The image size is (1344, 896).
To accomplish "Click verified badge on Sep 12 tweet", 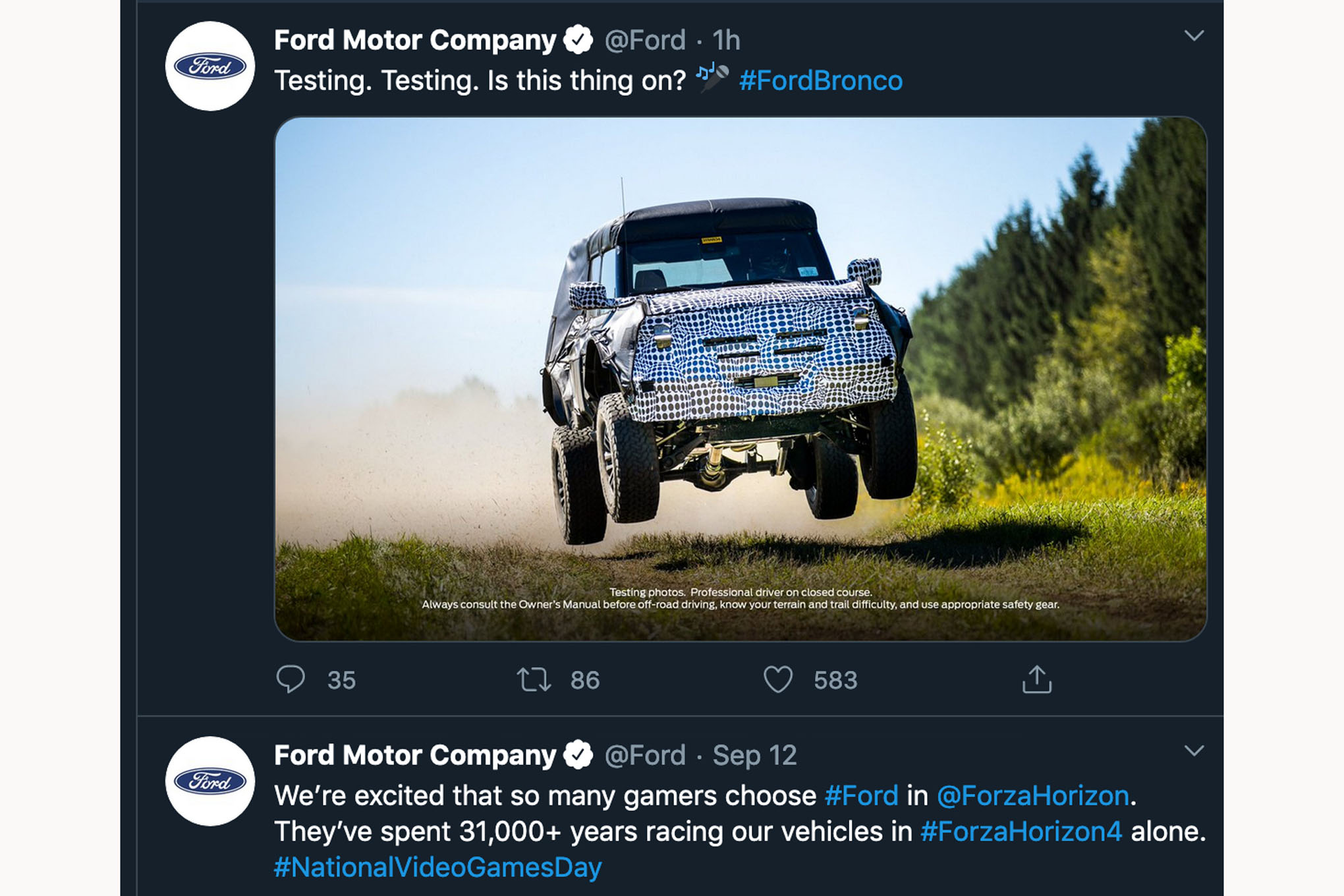I will (578, 755).
